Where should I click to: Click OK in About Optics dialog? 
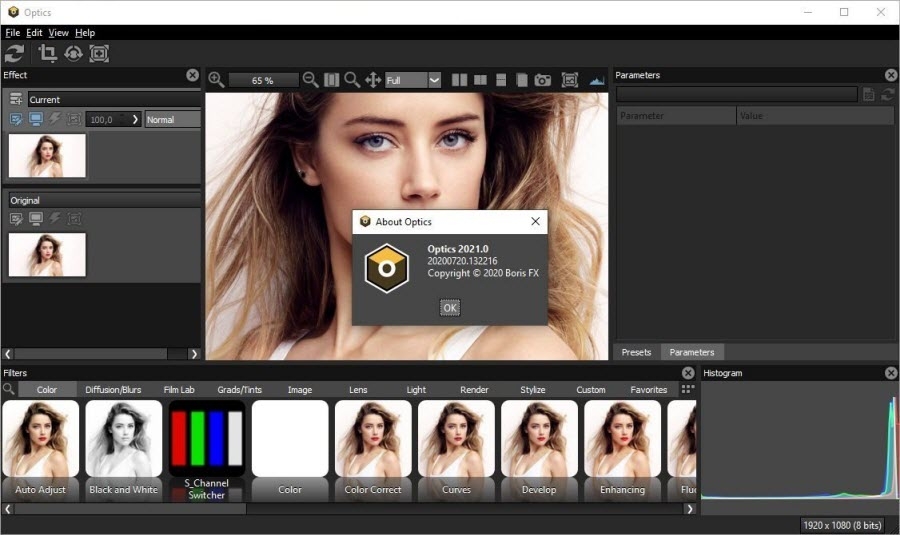[x=449, y=308]
